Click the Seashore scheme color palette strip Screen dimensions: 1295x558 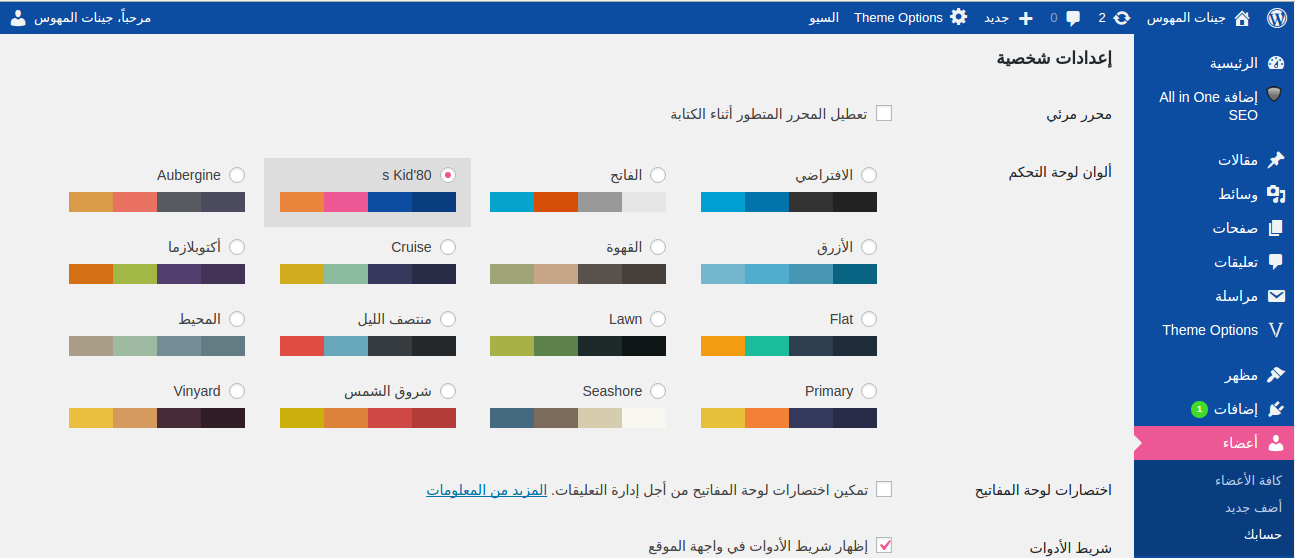pyautogui.click(x=578, y=418)
